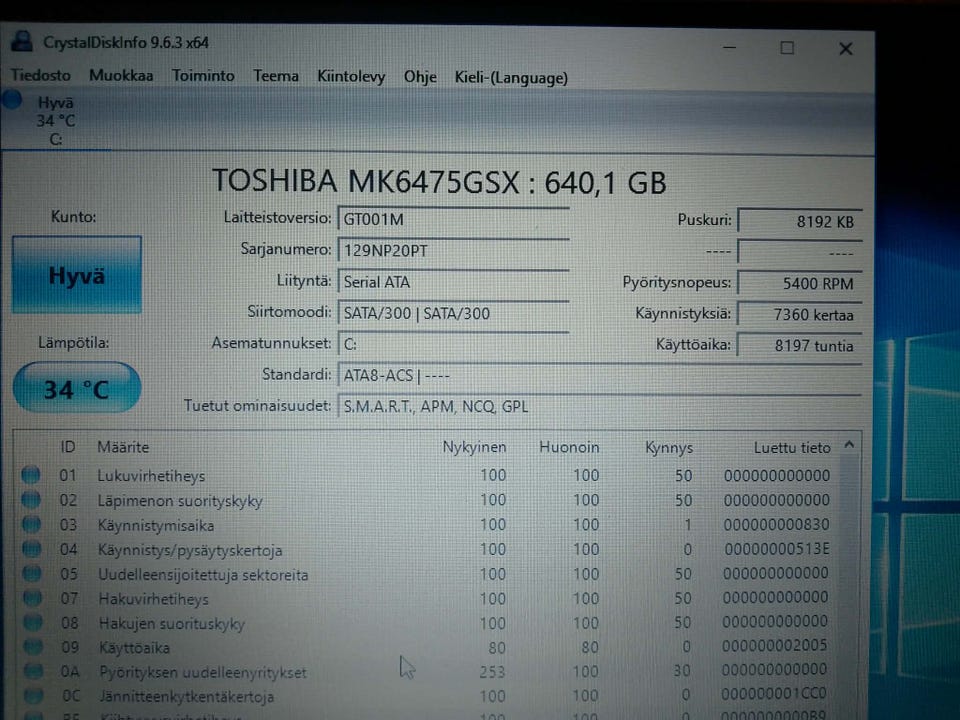
Task: Click the Asematunnukset field C:
Action: (x=453, y=344)
